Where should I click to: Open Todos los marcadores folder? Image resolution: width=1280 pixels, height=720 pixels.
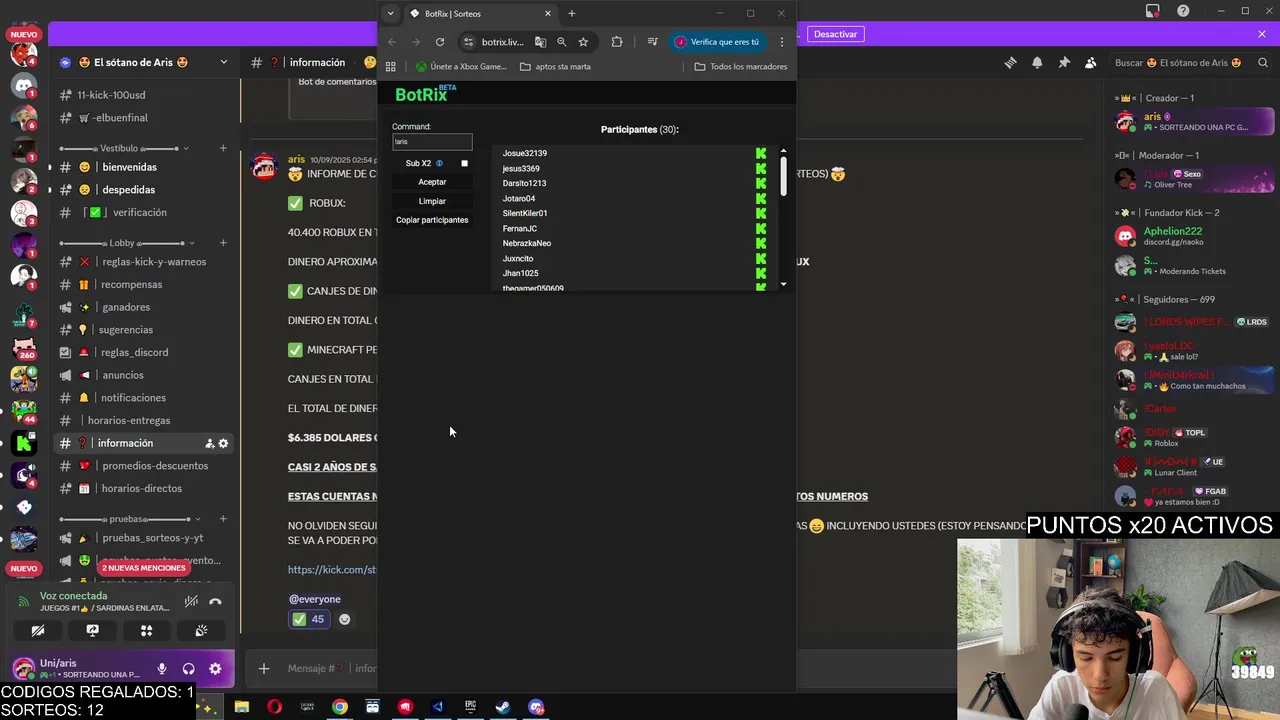(x=741, y=67)
